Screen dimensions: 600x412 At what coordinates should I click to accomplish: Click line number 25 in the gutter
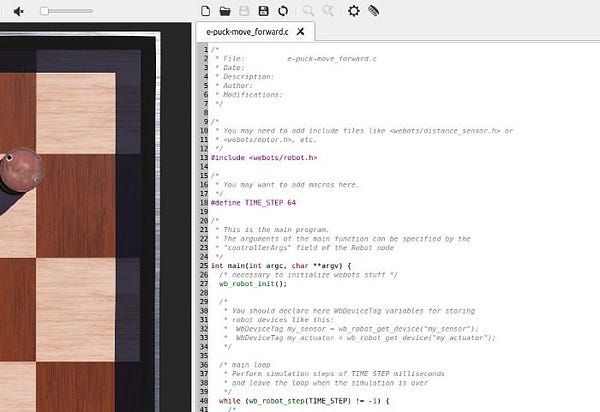tap(204, 265)
